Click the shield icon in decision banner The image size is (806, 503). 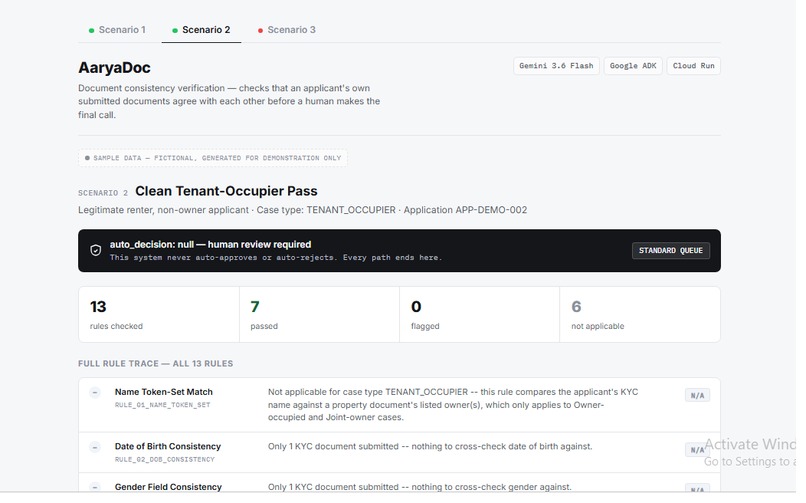[x=96, y=251]
